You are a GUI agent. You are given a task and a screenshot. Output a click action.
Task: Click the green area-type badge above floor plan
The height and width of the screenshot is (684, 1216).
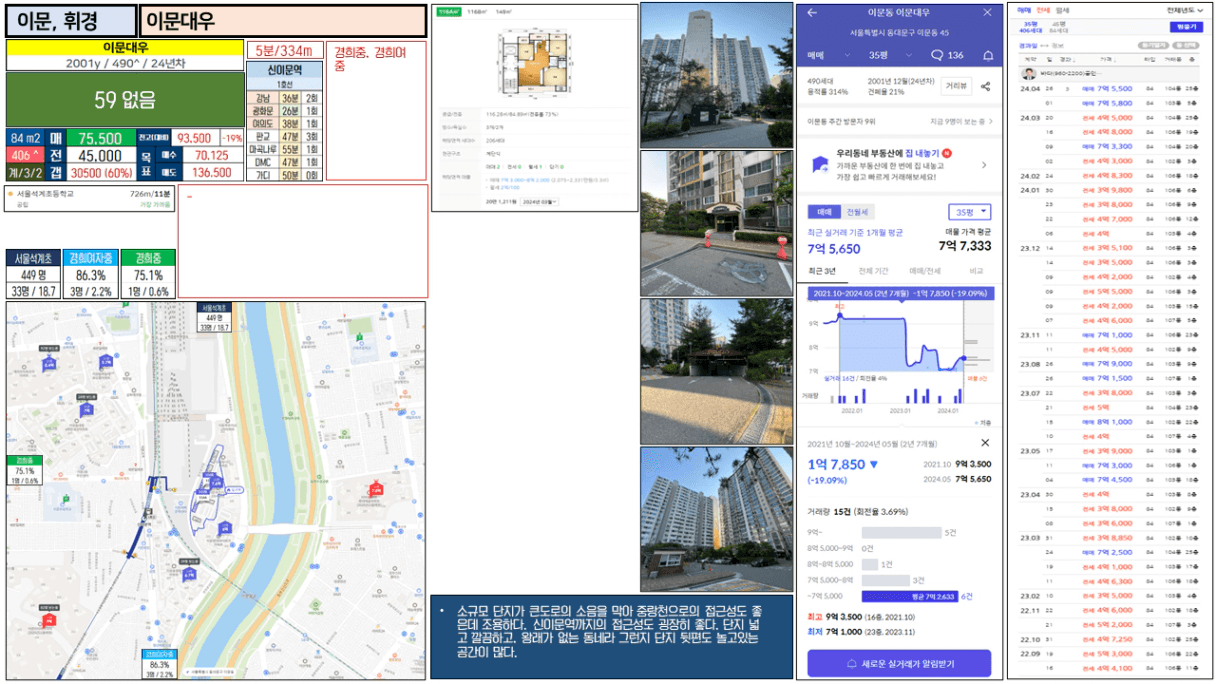tap(449, 11)
